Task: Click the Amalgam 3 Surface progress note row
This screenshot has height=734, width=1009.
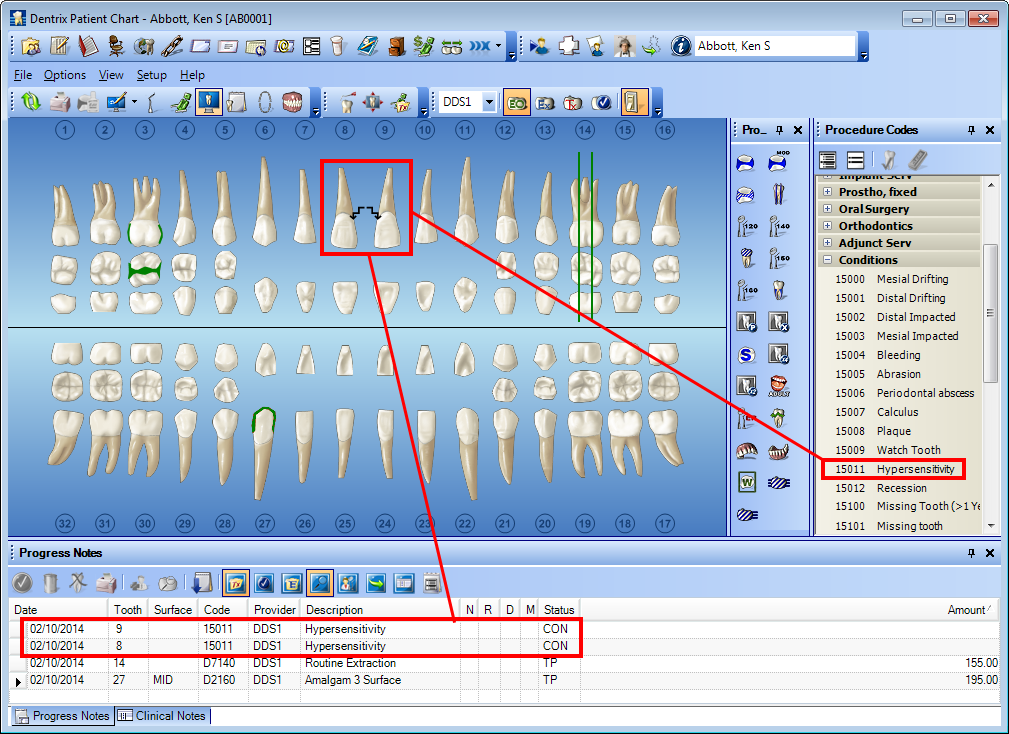Action: (505, 680)
